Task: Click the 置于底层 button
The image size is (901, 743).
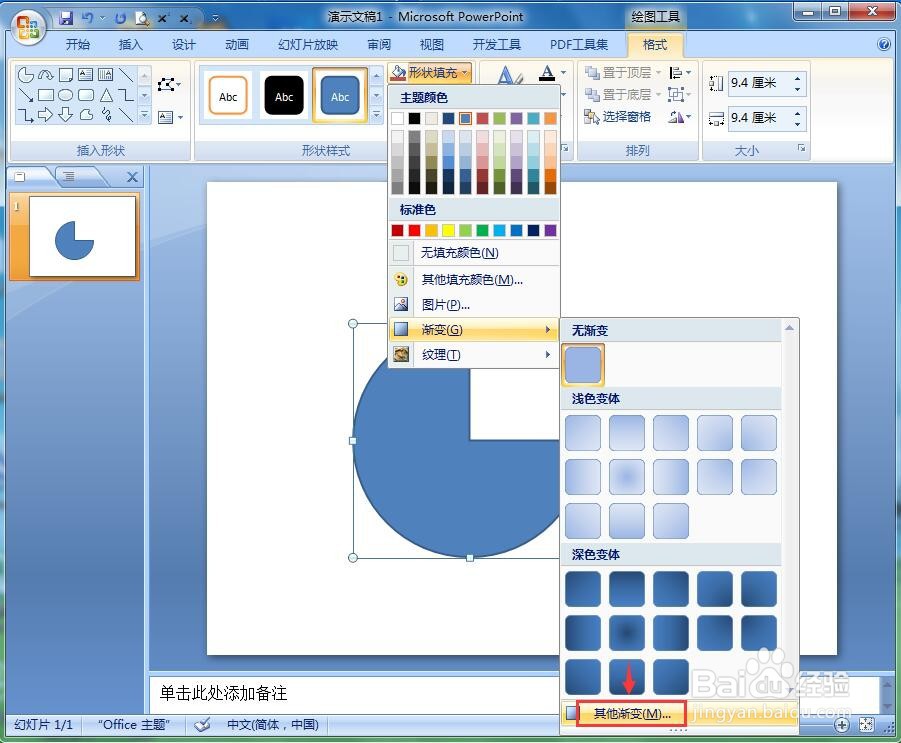Action: pyautogui.click(x=618, y=94)
